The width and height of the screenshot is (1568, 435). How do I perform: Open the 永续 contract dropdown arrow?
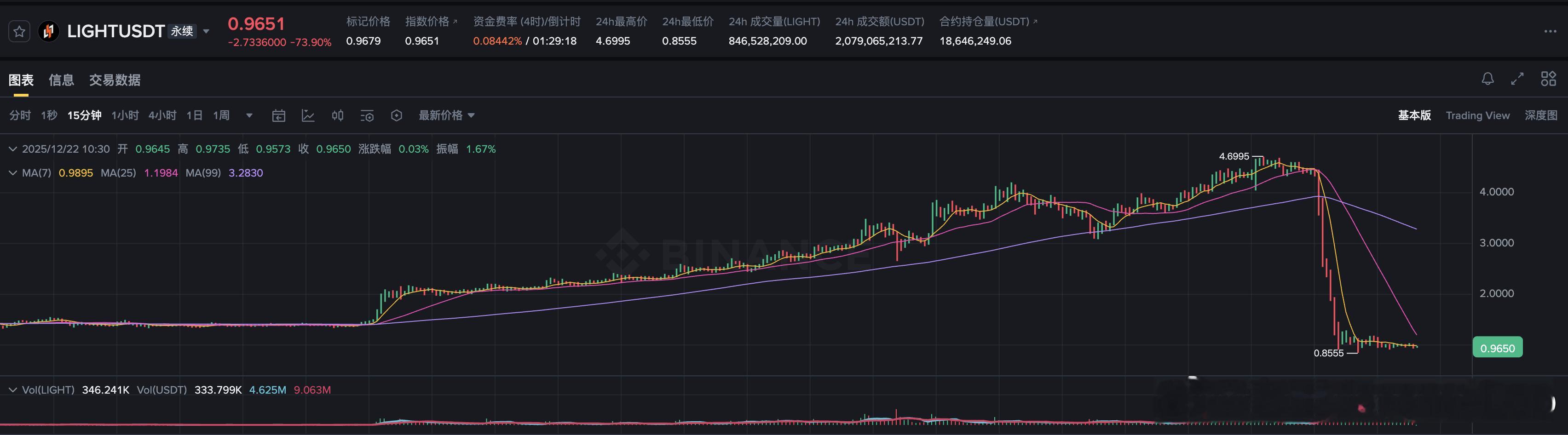click(x=206, y=31)
